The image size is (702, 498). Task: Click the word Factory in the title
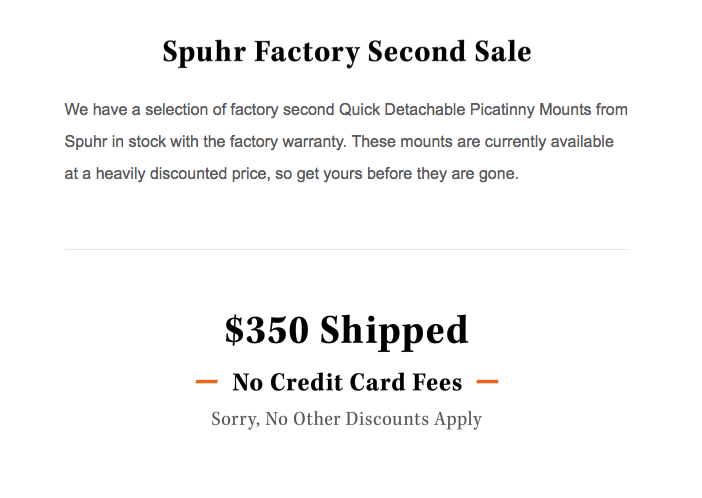tap(307, 52)
